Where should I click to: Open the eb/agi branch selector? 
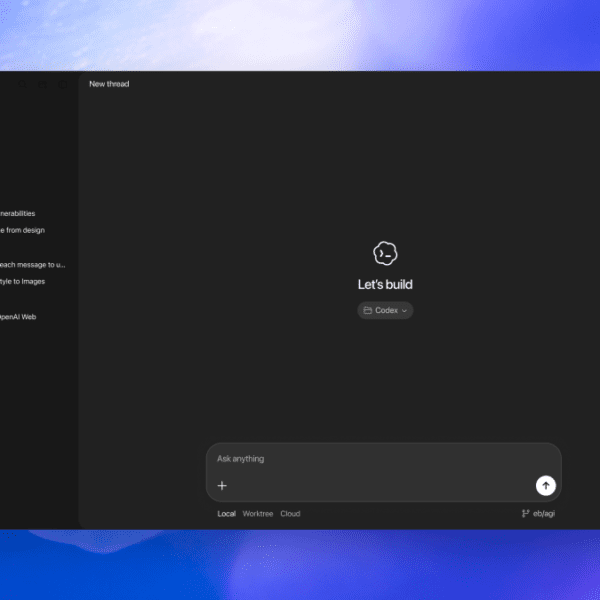tap(538, 514)
